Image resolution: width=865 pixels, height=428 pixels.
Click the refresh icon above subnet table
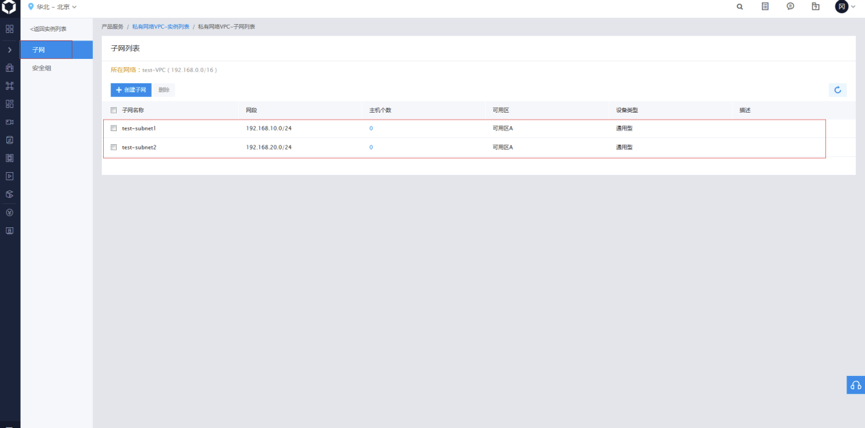tap(837, 90)
